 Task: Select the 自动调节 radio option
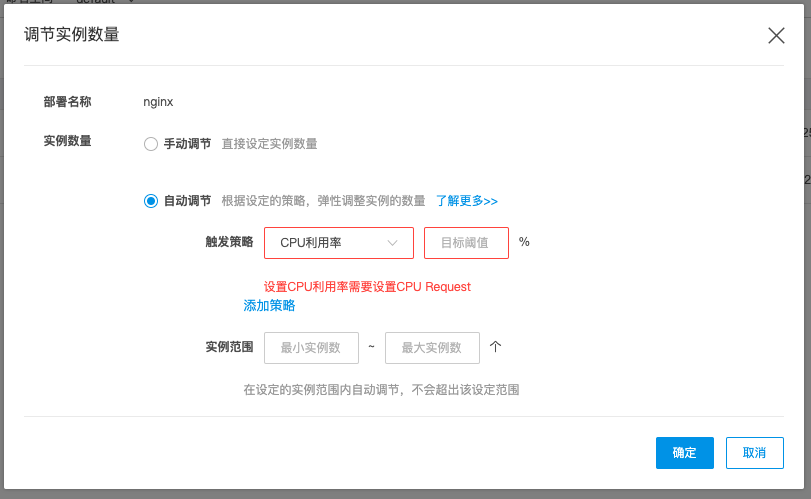coord(151,201)
